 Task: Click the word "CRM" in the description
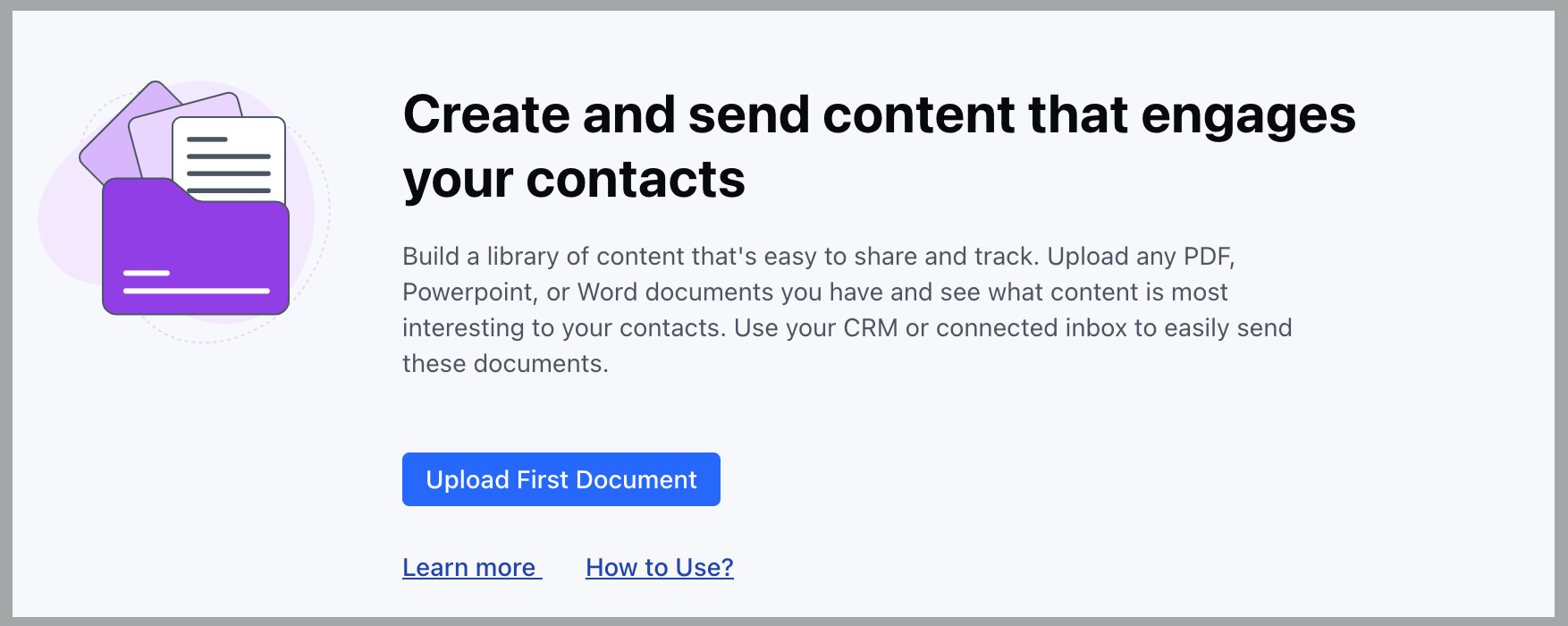coord(870,328)
